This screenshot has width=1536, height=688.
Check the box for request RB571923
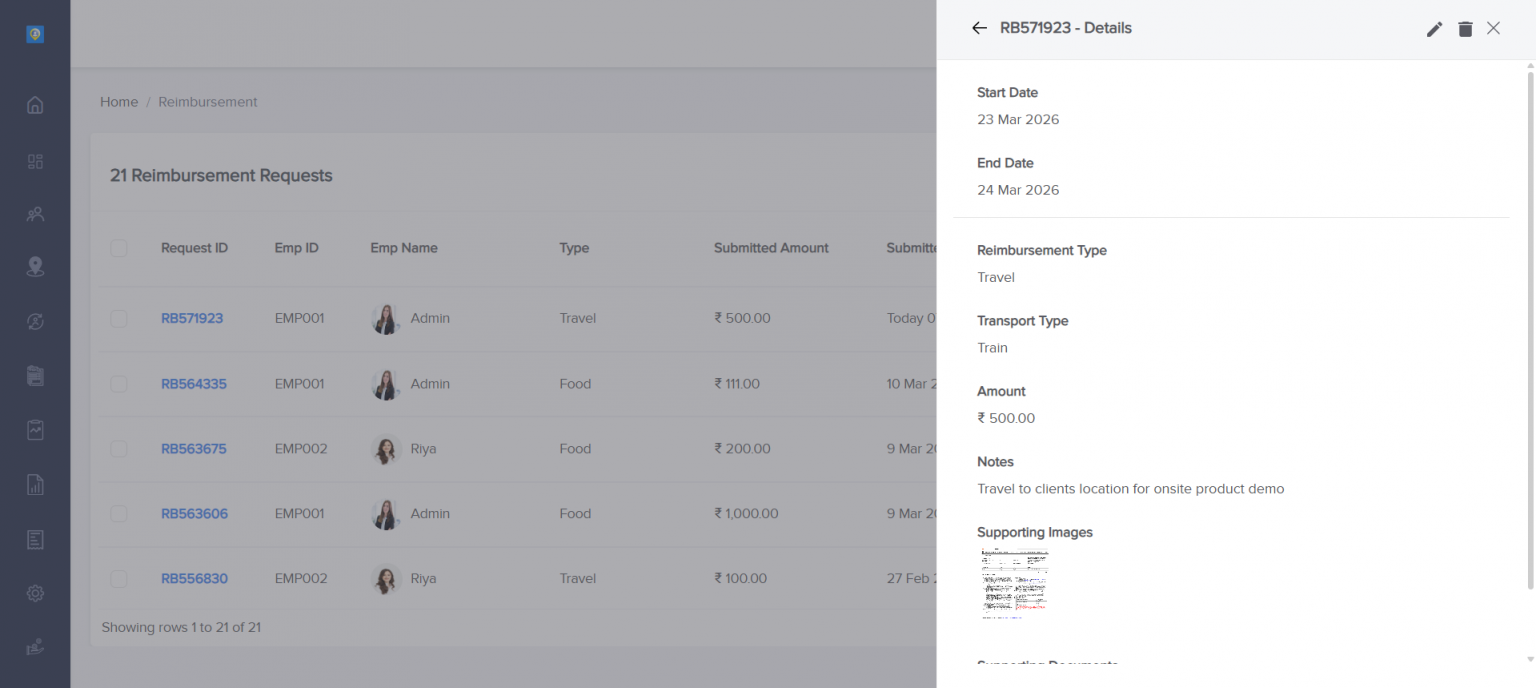click(x=119, y=318)
